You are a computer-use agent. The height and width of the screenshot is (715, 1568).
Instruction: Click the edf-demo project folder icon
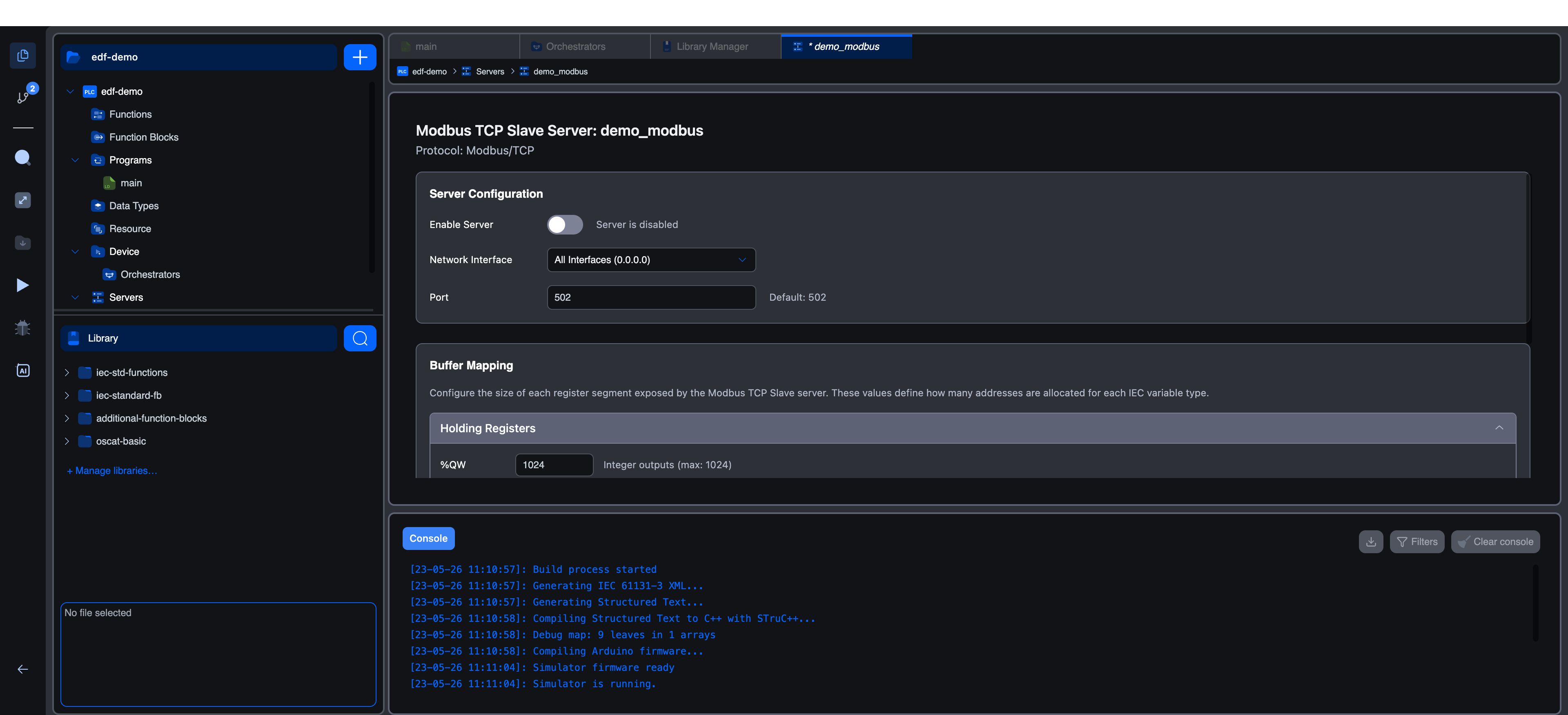73,57
